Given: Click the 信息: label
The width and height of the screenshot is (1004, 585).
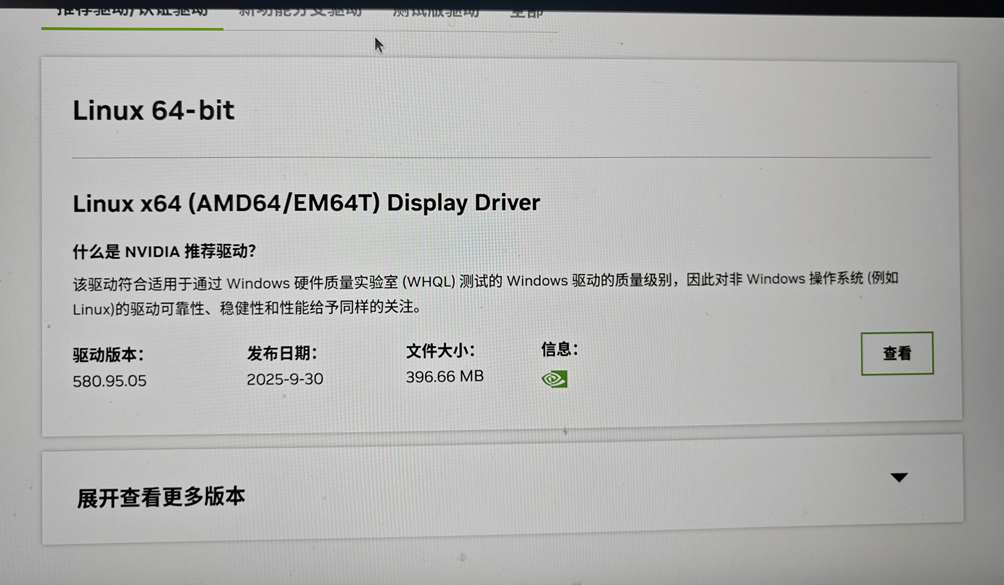Looking at the screenshot, I should [x=560, y=349].
